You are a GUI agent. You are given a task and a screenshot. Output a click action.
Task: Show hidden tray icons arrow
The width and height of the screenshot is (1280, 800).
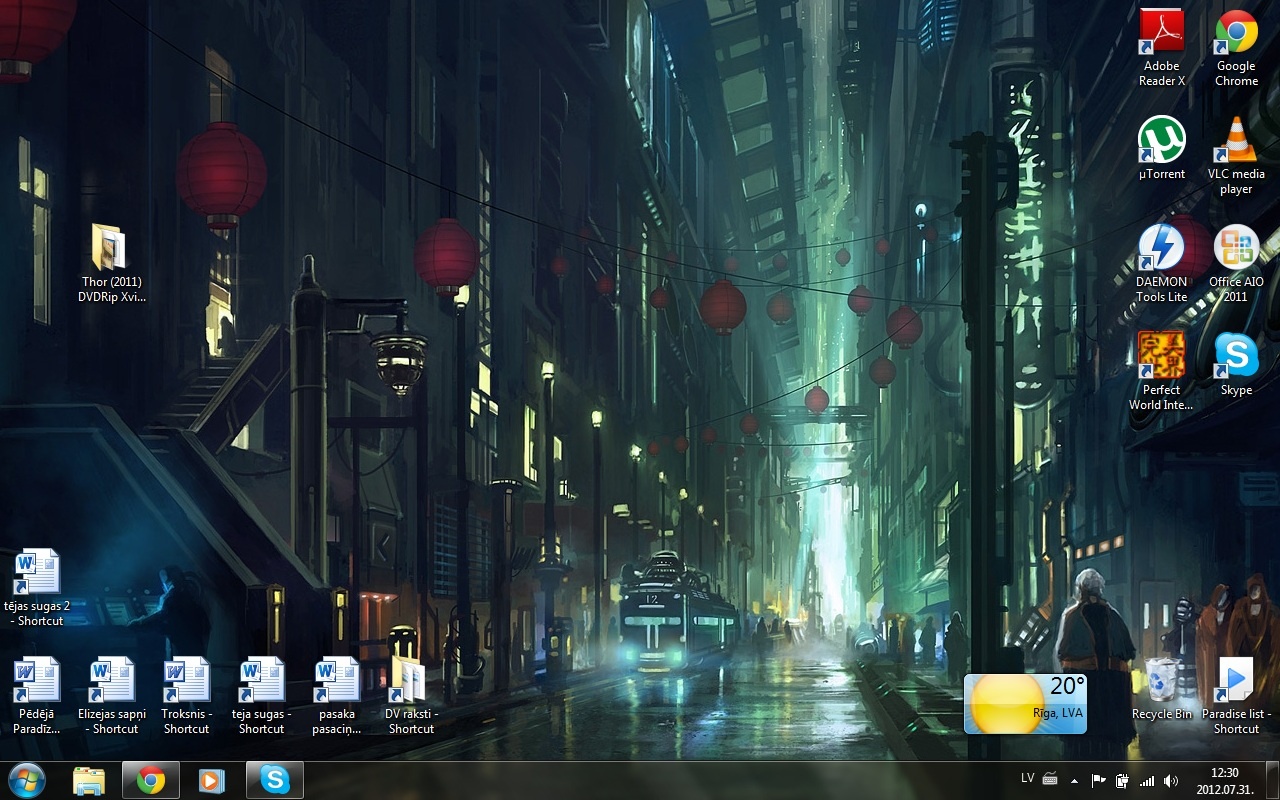(x=1075, y=780)
